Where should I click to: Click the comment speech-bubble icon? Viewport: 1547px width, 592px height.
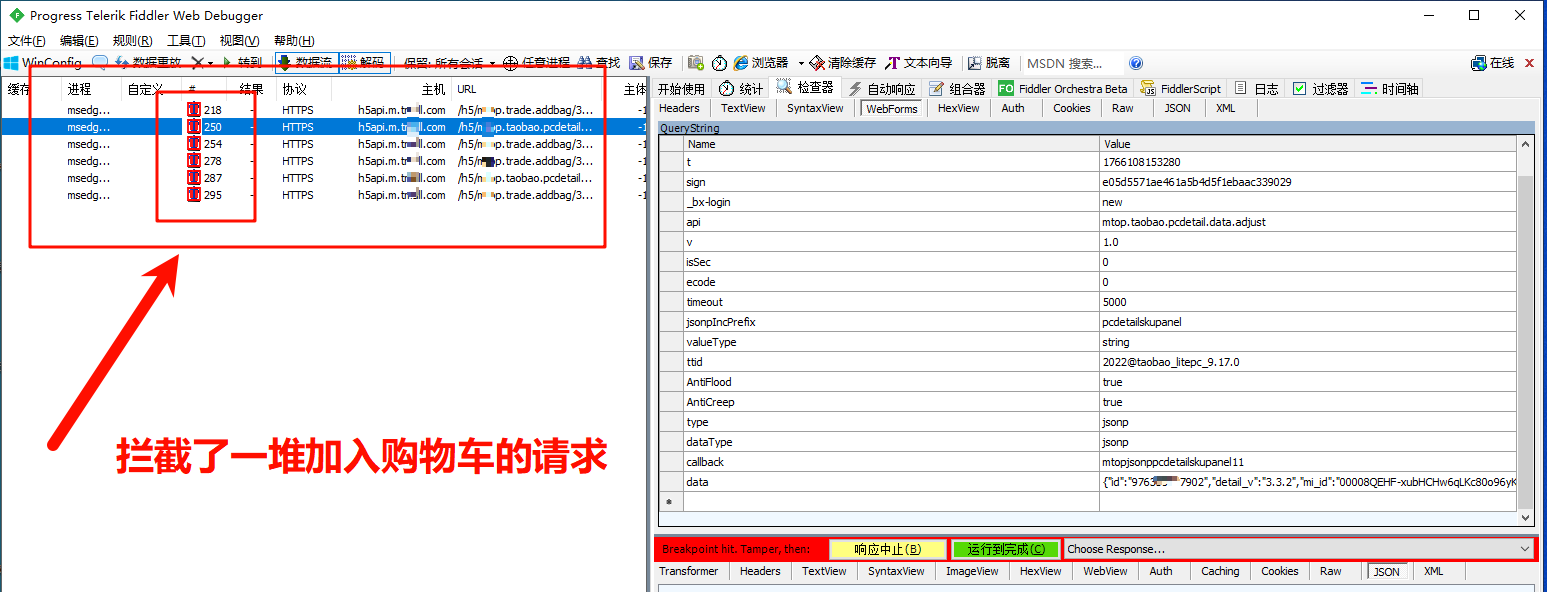(100, 63)
